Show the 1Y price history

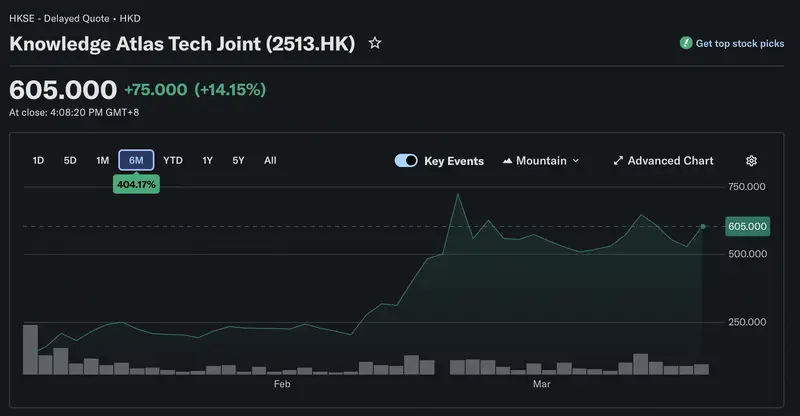[207, 160]
